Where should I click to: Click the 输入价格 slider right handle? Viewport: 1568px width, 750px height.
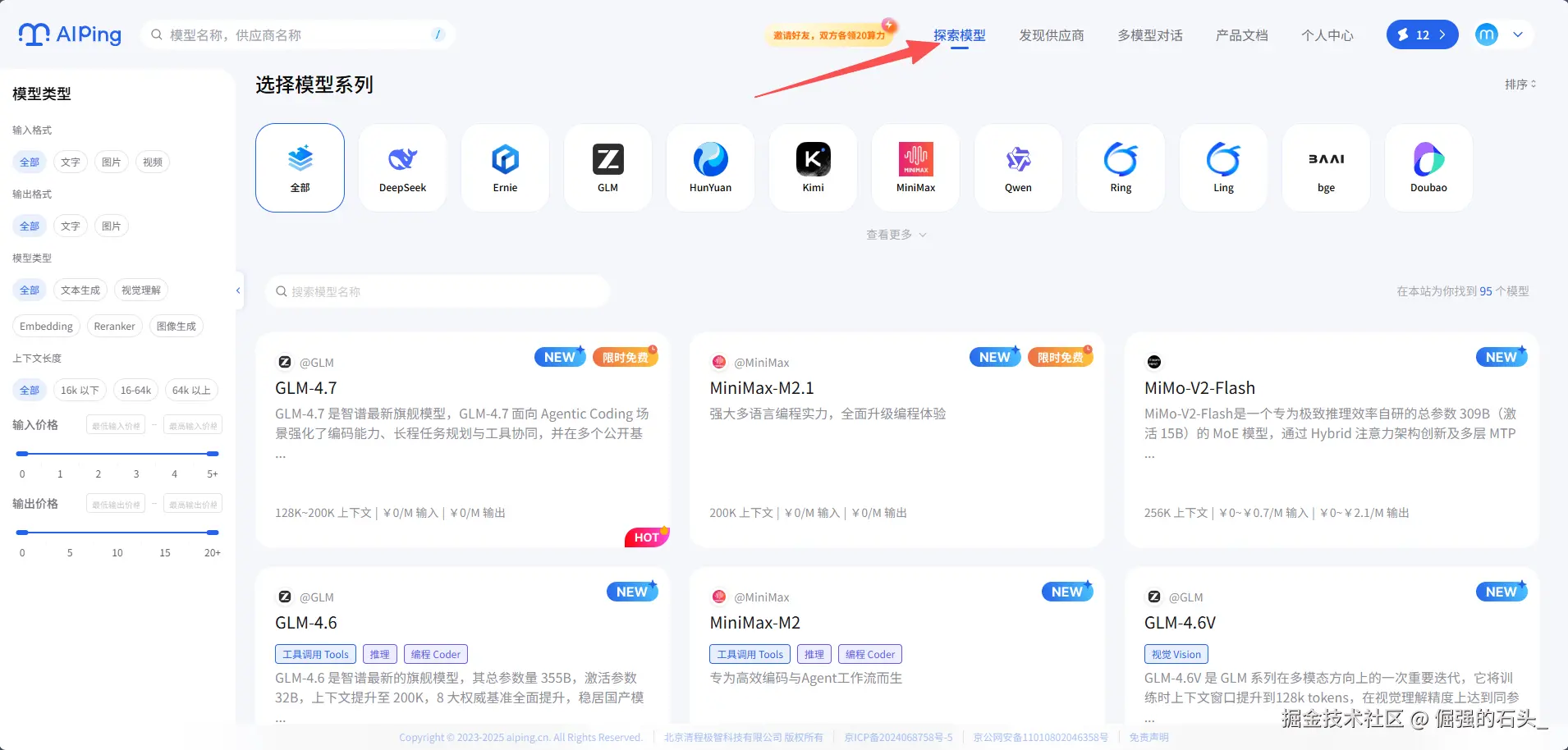(x=213, y=453)
